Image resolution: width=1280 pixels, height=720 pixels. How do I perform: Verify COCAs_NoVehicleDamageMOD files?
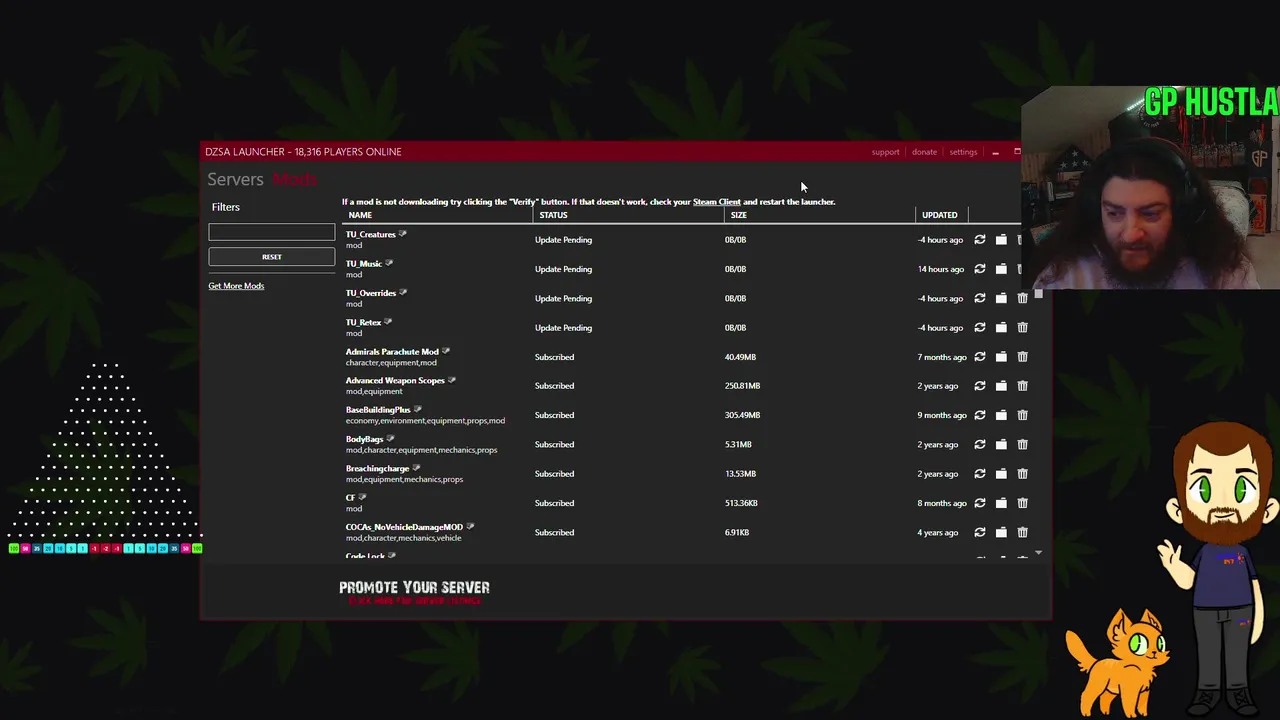[980, 532]
